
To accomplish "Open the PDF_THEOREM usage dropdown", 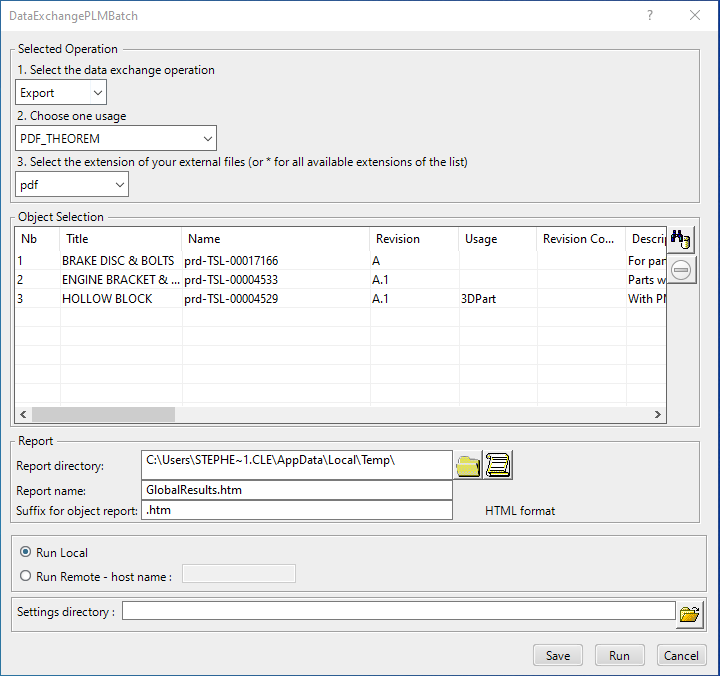I will click(x=116, y=138).
